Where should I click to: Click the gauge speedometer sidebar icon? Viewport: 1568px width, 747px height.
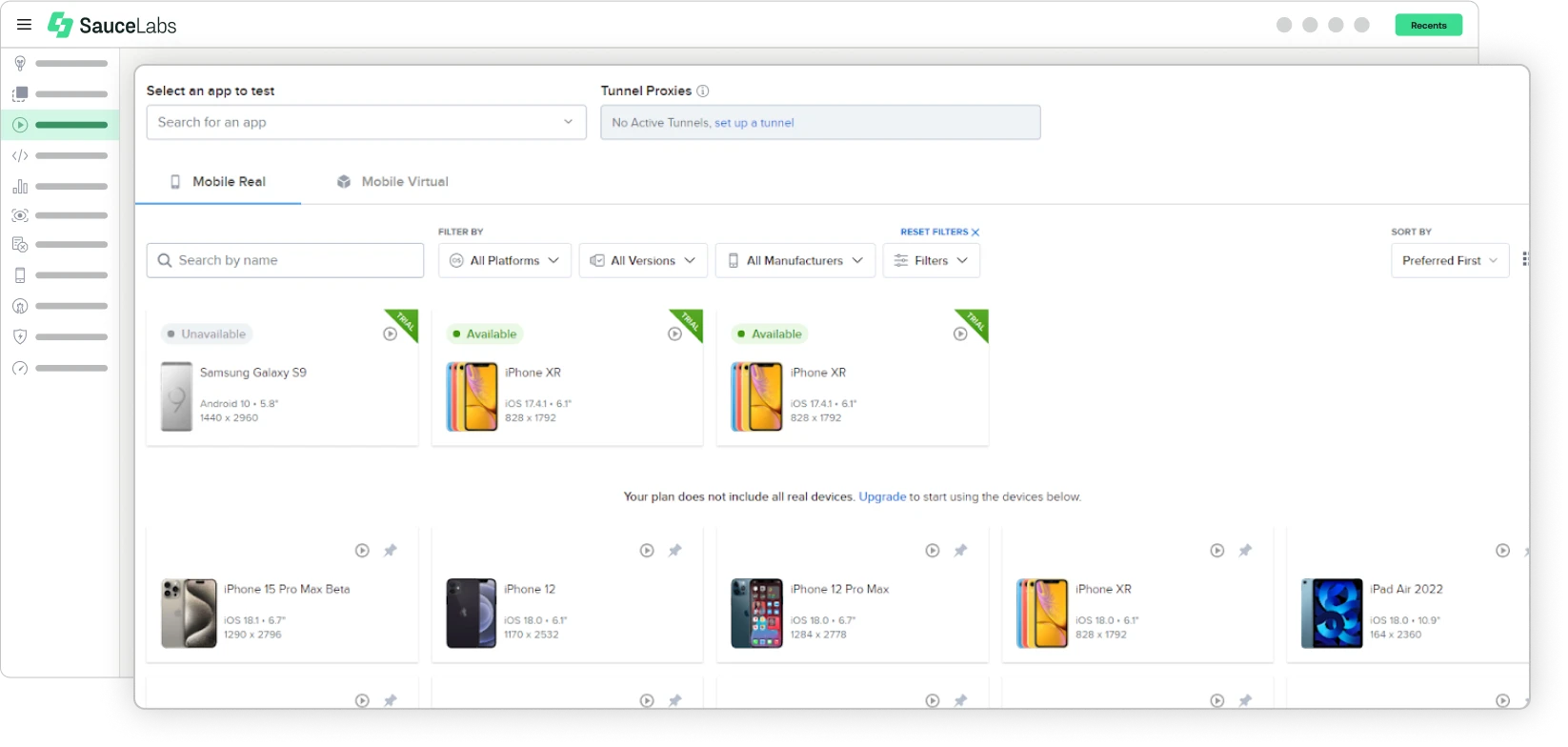tap(20, 368)
